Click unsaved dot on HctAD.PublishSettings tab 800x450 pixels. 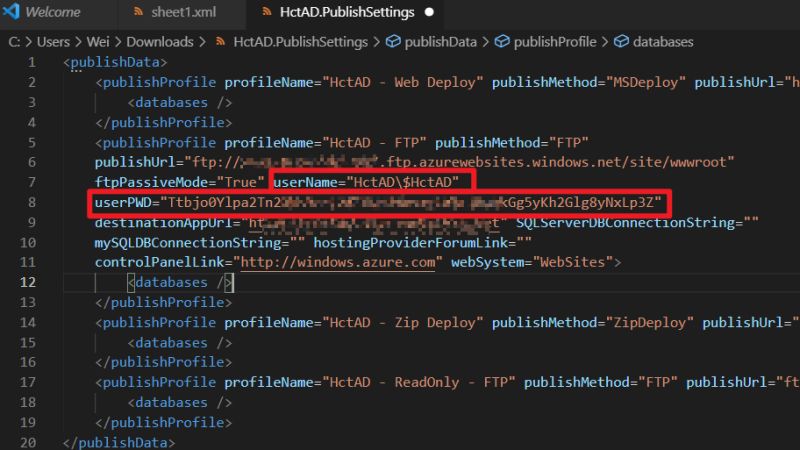coord(430,12)
